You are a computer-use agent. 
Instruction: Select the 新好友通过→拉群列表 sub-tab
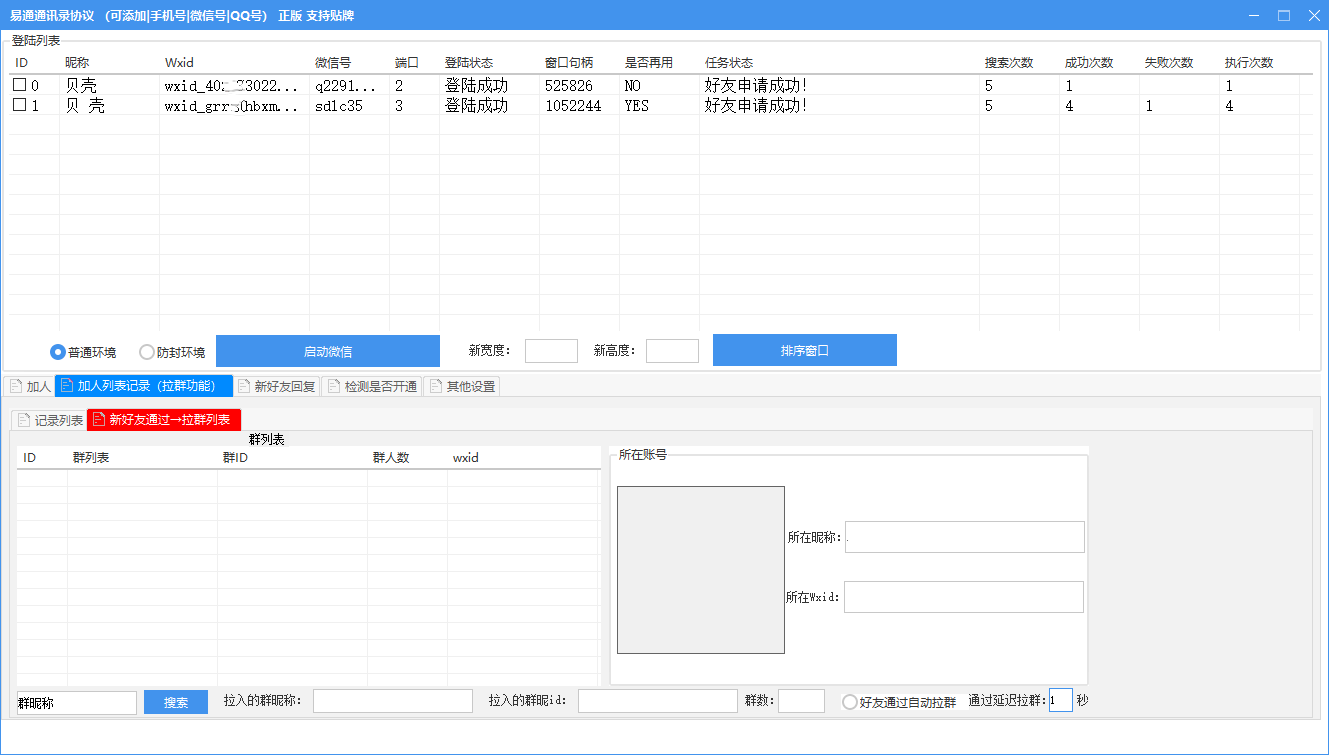[164, 420]
